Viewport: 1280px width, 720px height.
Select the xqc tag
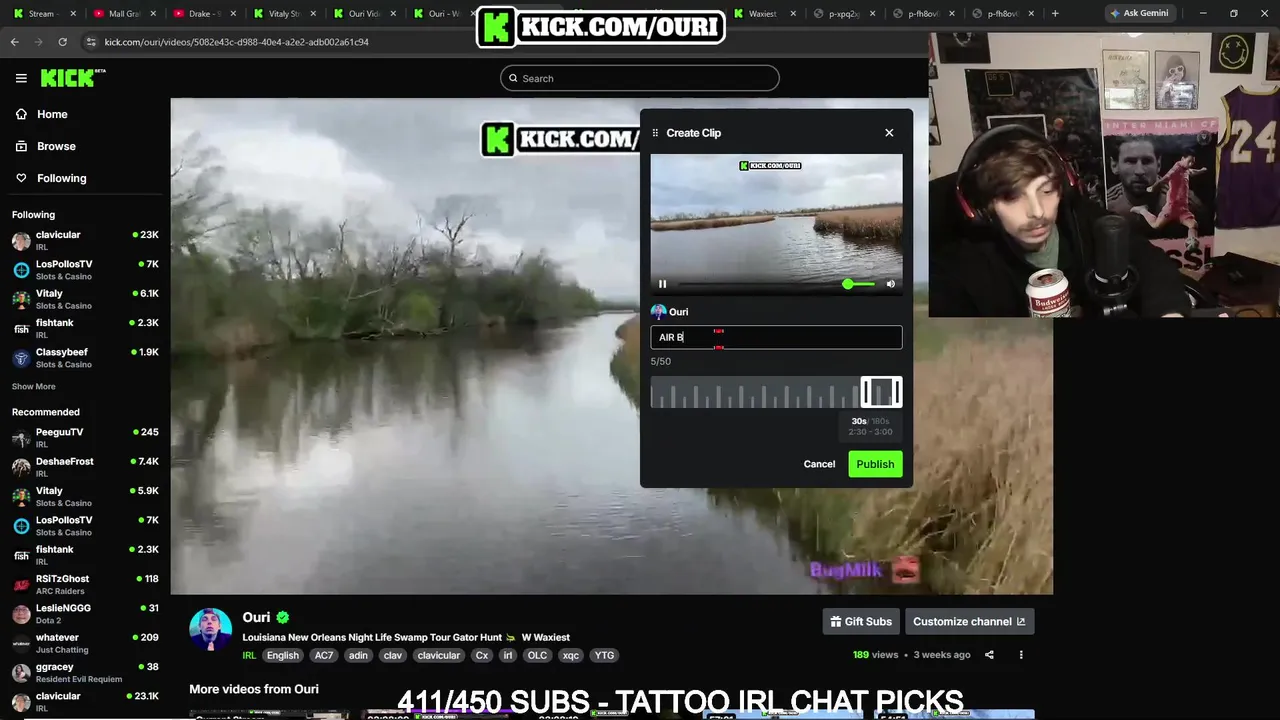point(571,655)
